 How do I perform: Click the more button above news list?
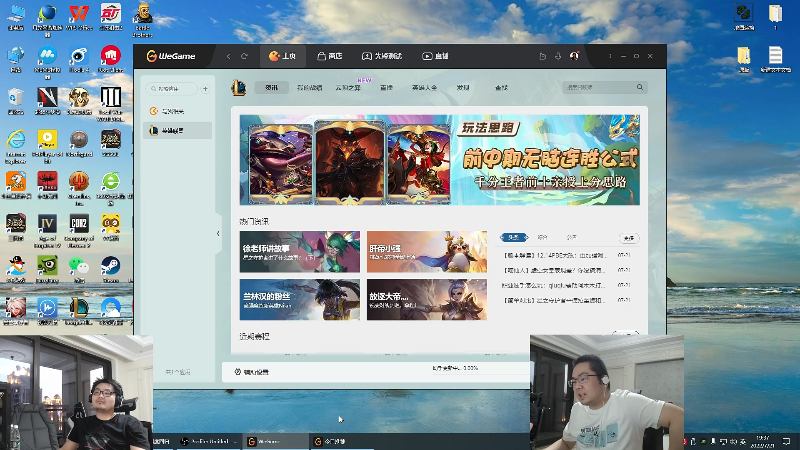[629, 238]
